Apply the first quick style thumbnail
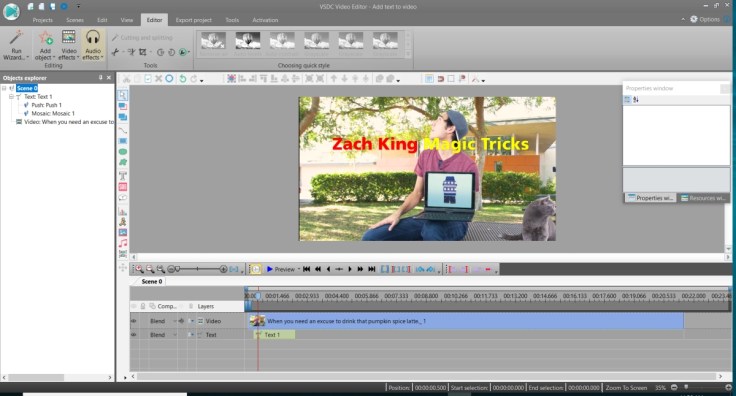The width and height of the screenshot is (736, 396). coord(213,44)
